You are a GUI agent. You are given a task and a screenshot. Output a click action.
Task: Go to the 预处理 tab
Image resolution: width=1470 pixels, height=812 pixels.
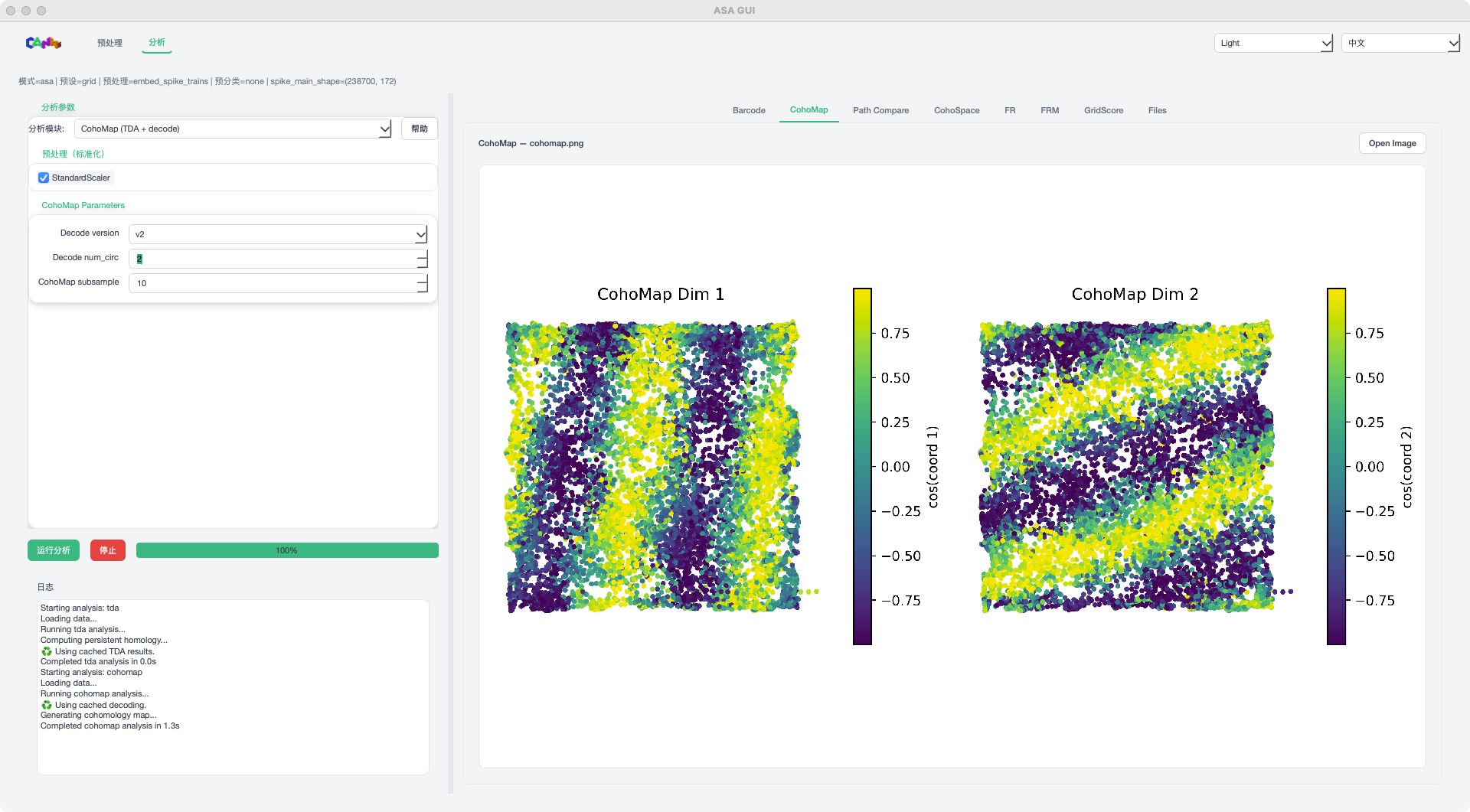click(x=109, y=43)
